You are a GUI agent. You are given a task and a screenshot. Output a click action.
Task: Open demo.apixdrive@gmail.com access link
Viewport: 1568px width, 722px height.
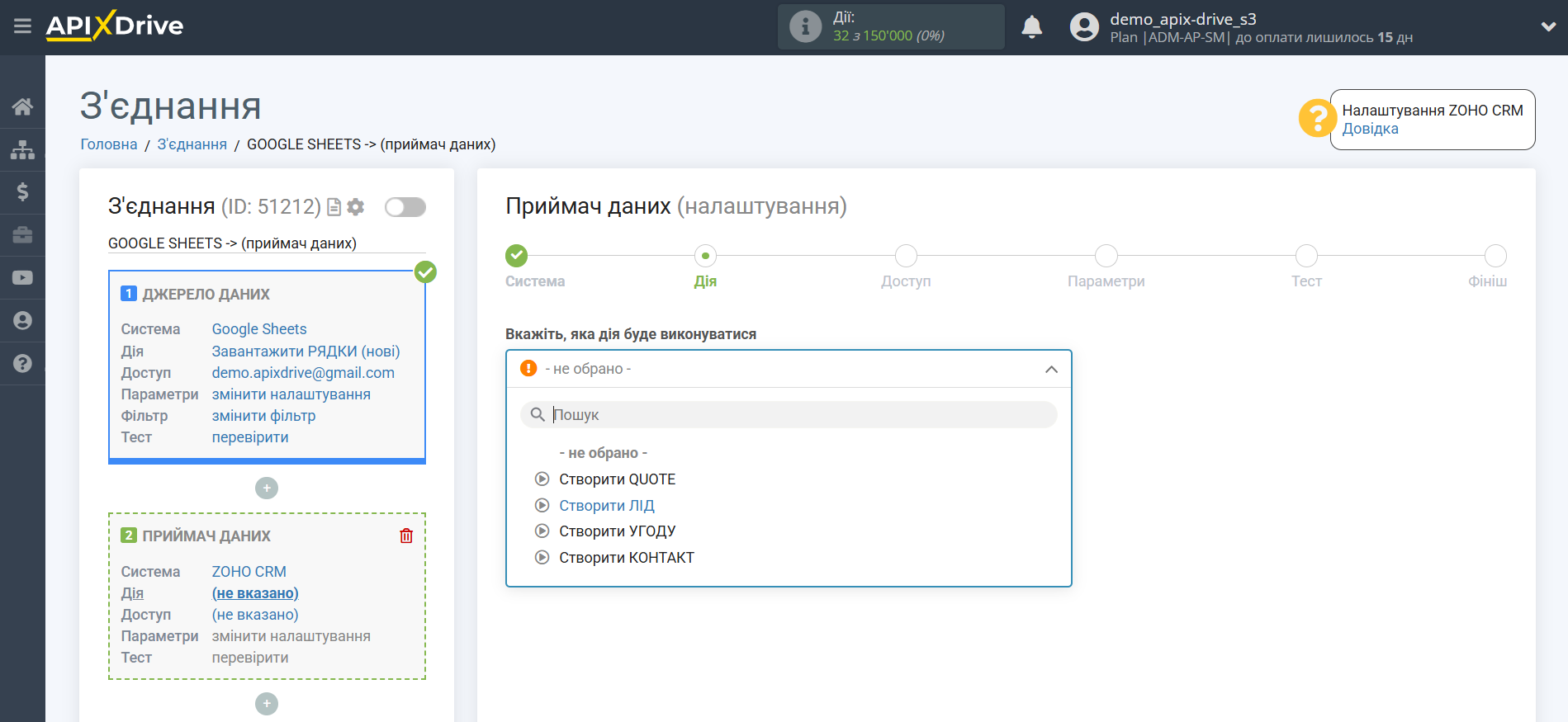pyautogui.click(x=303, y=373)
